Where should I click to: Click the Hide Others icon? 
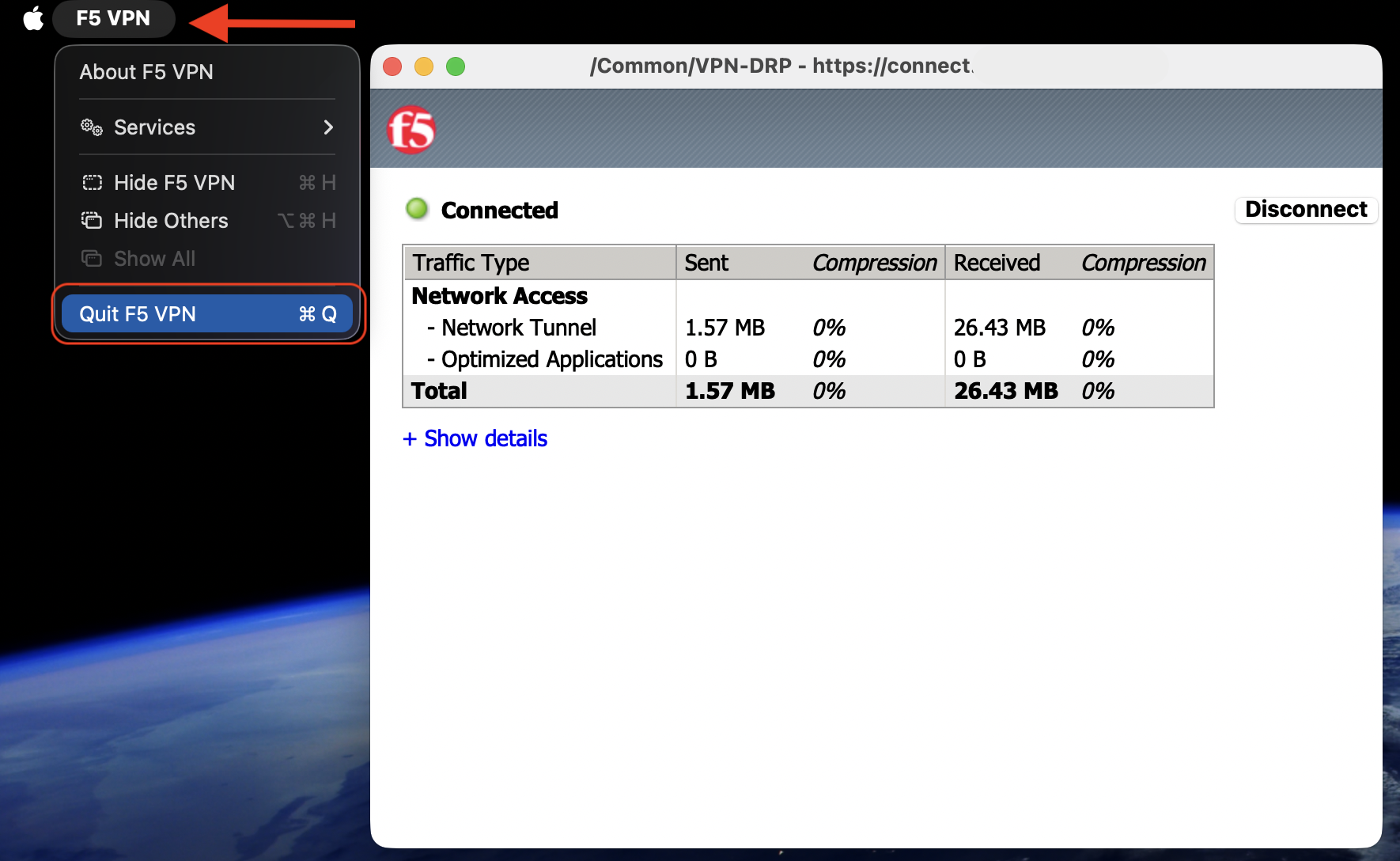coord(92,221)
